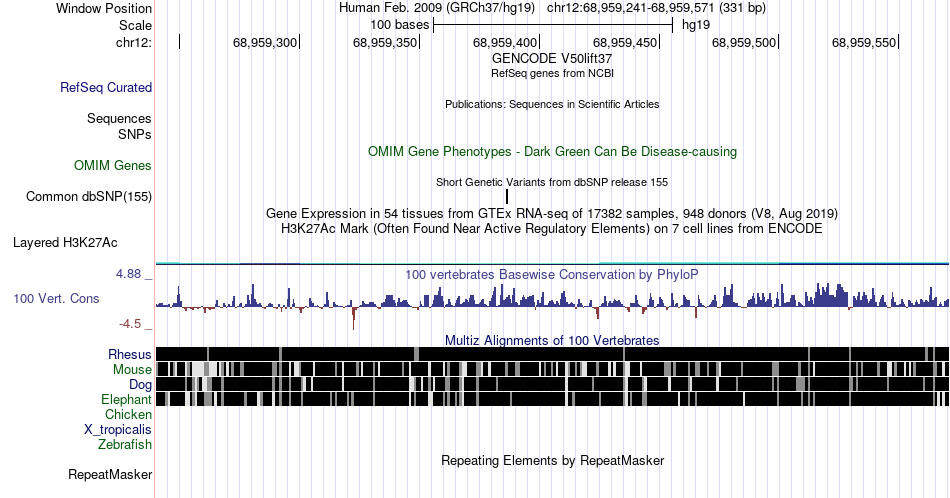Open the 100 Vert. Cons track label
950x498 pixels.
click(x=56, y=298)
